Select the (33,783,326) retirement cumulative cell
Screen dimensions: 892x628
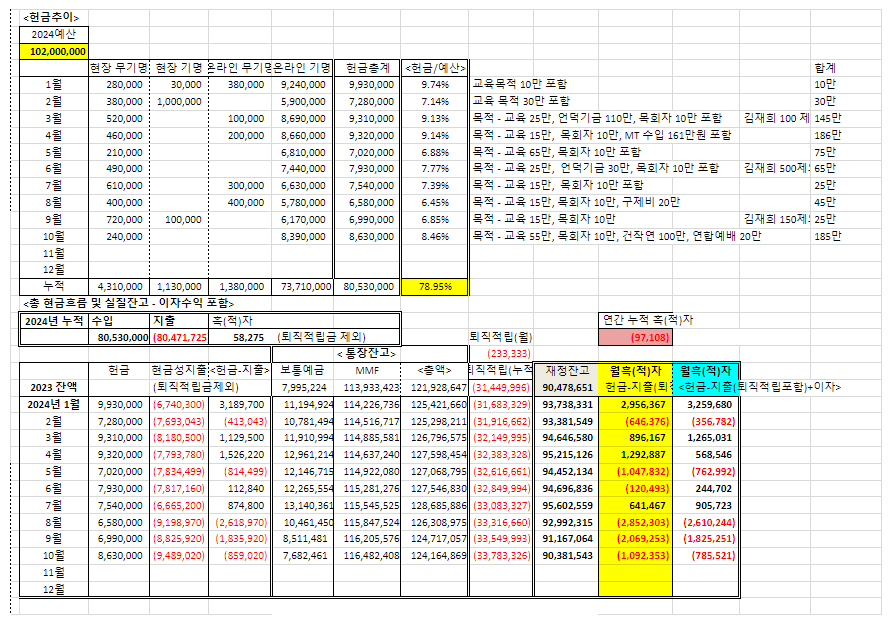point(501,556)
